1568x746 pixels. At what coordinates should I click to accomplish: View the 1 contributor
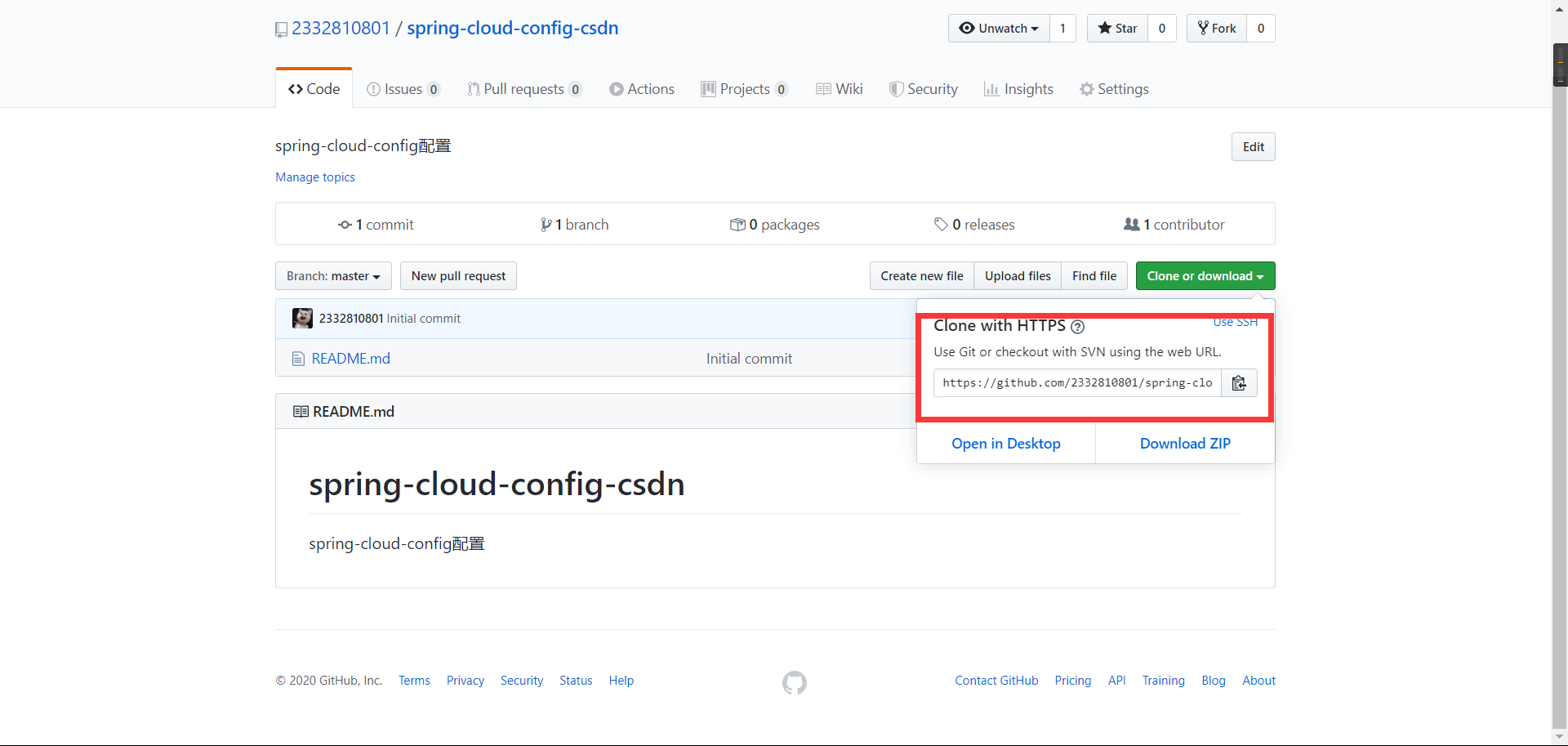1174,225
